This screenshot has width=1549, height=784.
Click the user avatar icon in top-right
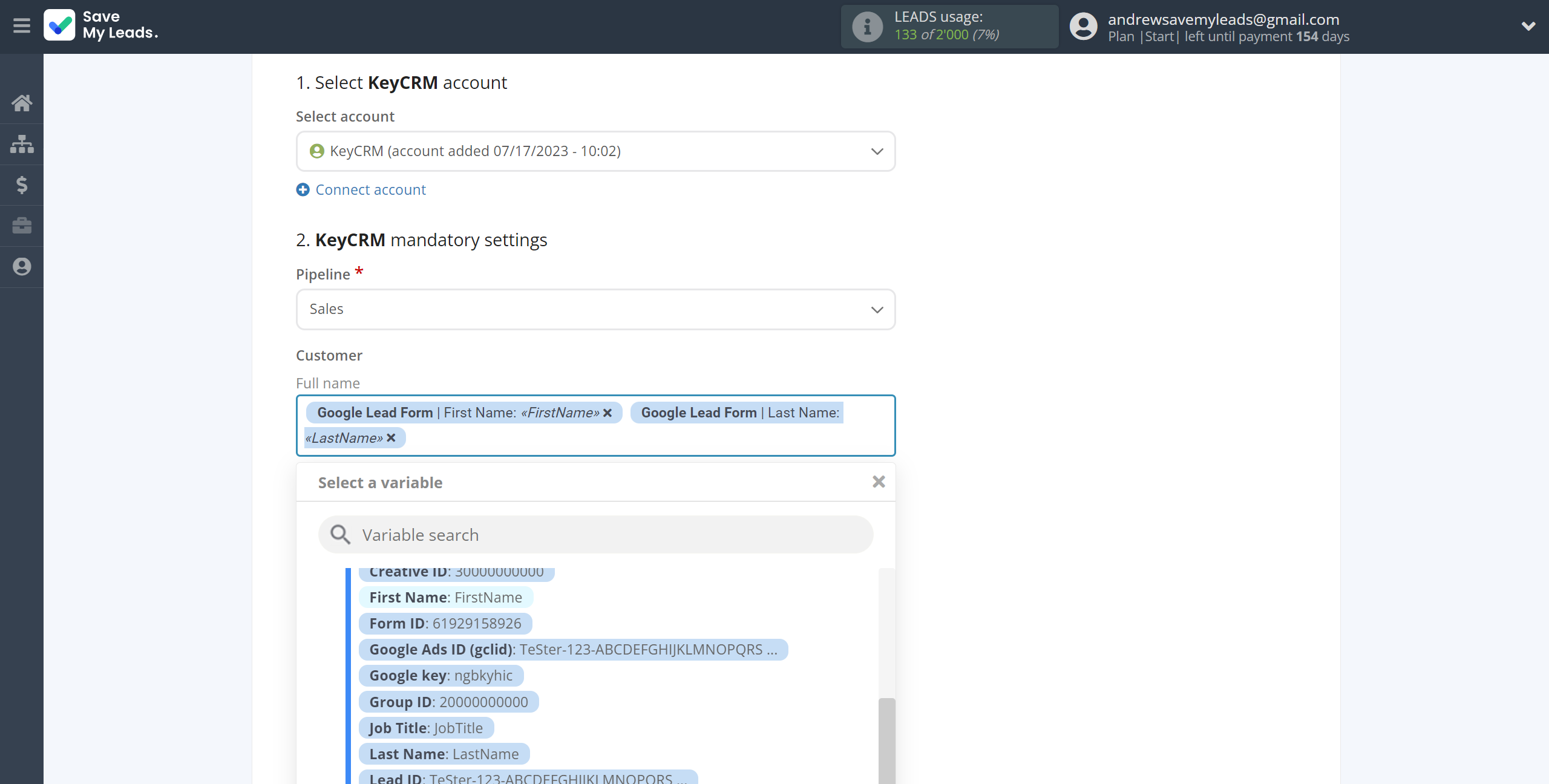1083,26
